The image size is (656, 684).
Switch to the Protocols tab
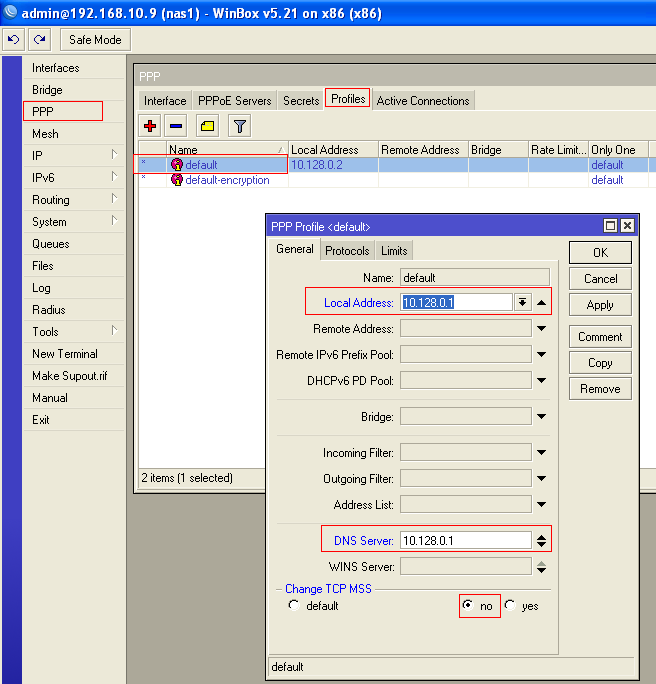347,251
